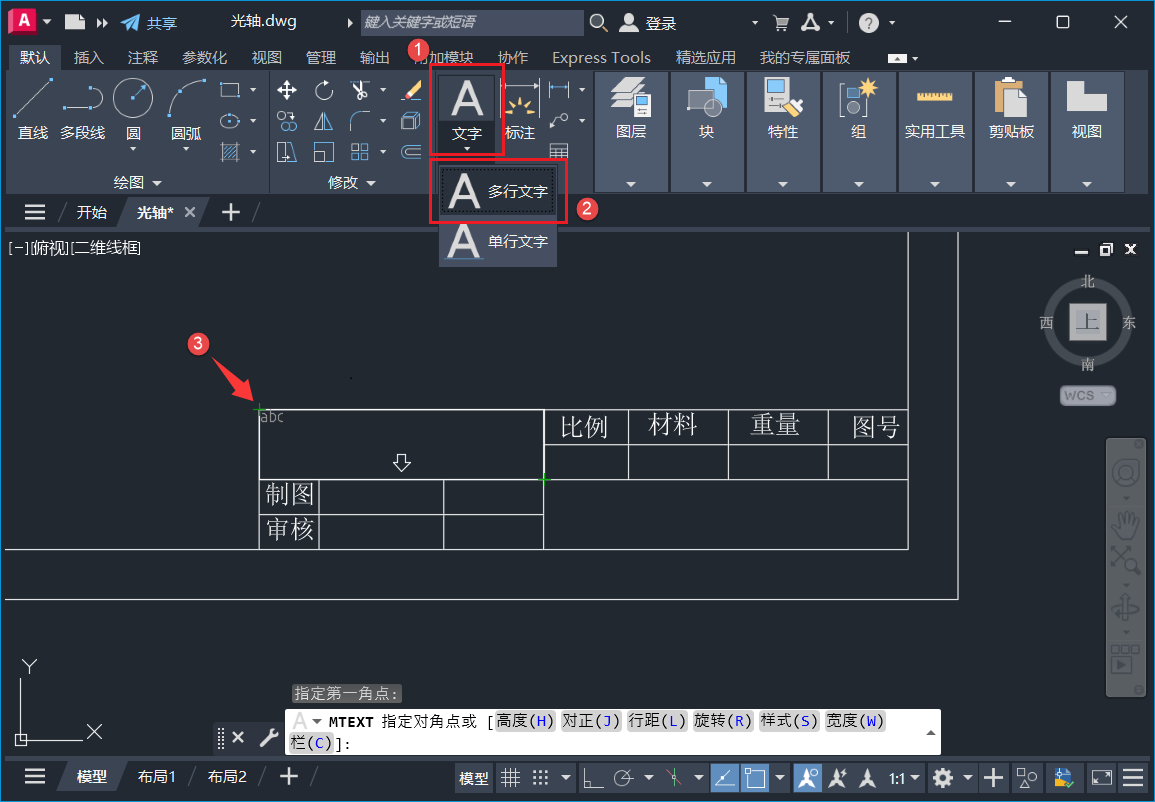Toggle ortho mode in status bar
Screen dimensions: 1155x802
click(x=593, y=777)
